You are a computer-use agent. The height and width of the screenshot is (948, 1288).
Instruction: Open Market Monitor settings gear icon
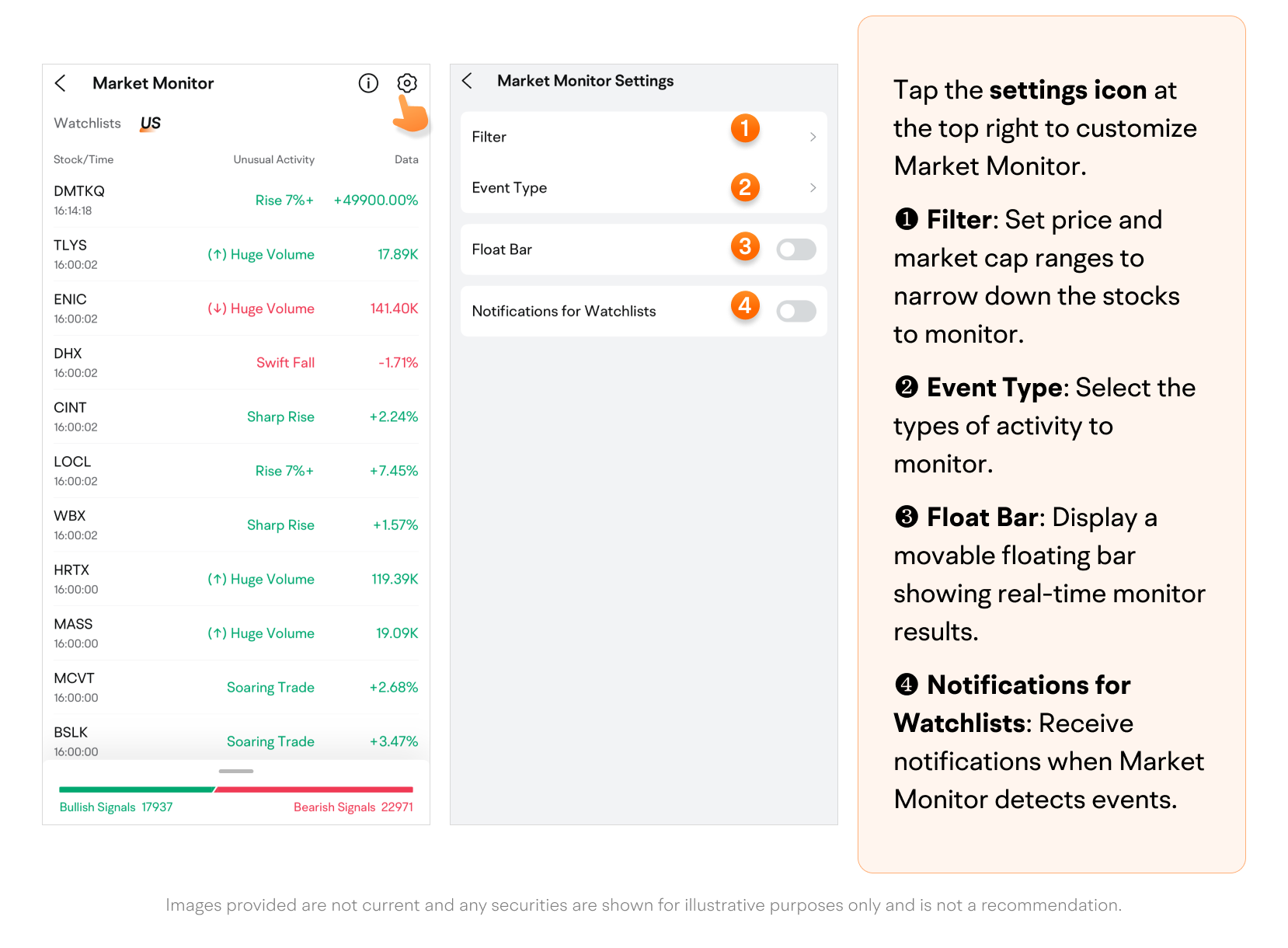point(407,83)
